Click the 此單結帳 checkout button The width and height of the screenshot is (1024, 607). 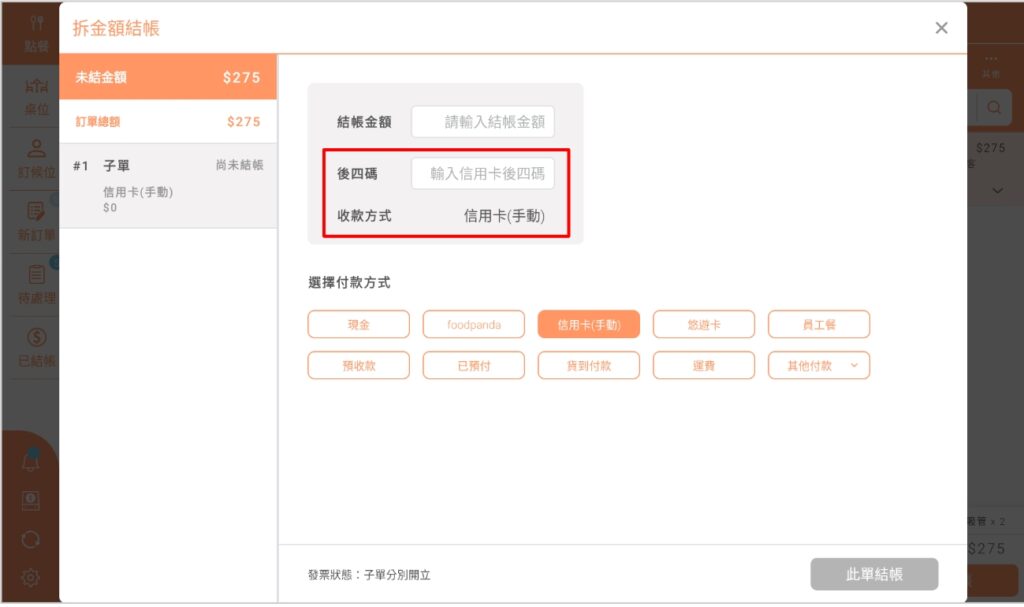(874, 575)
